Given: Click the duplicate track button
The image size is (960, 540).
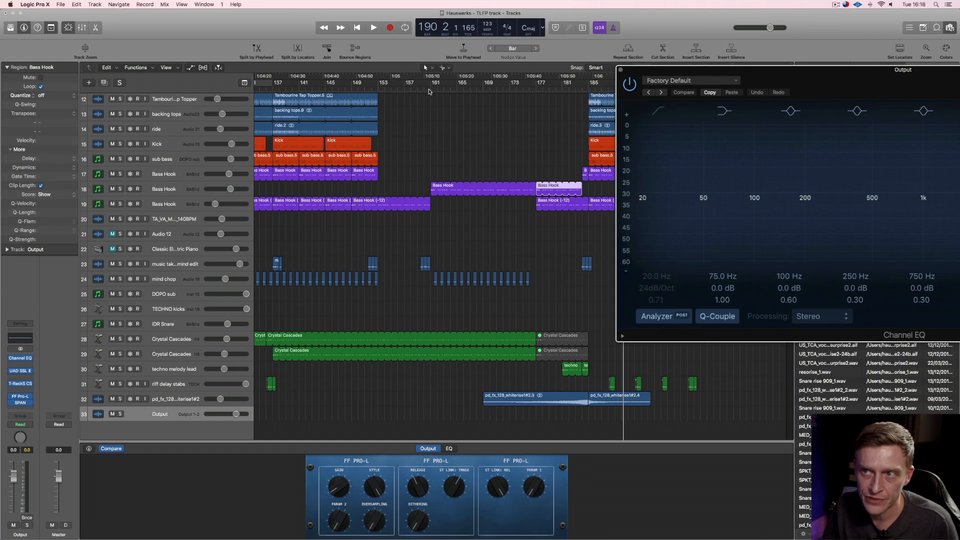Looking at the screenshot, I should point(103,83).
